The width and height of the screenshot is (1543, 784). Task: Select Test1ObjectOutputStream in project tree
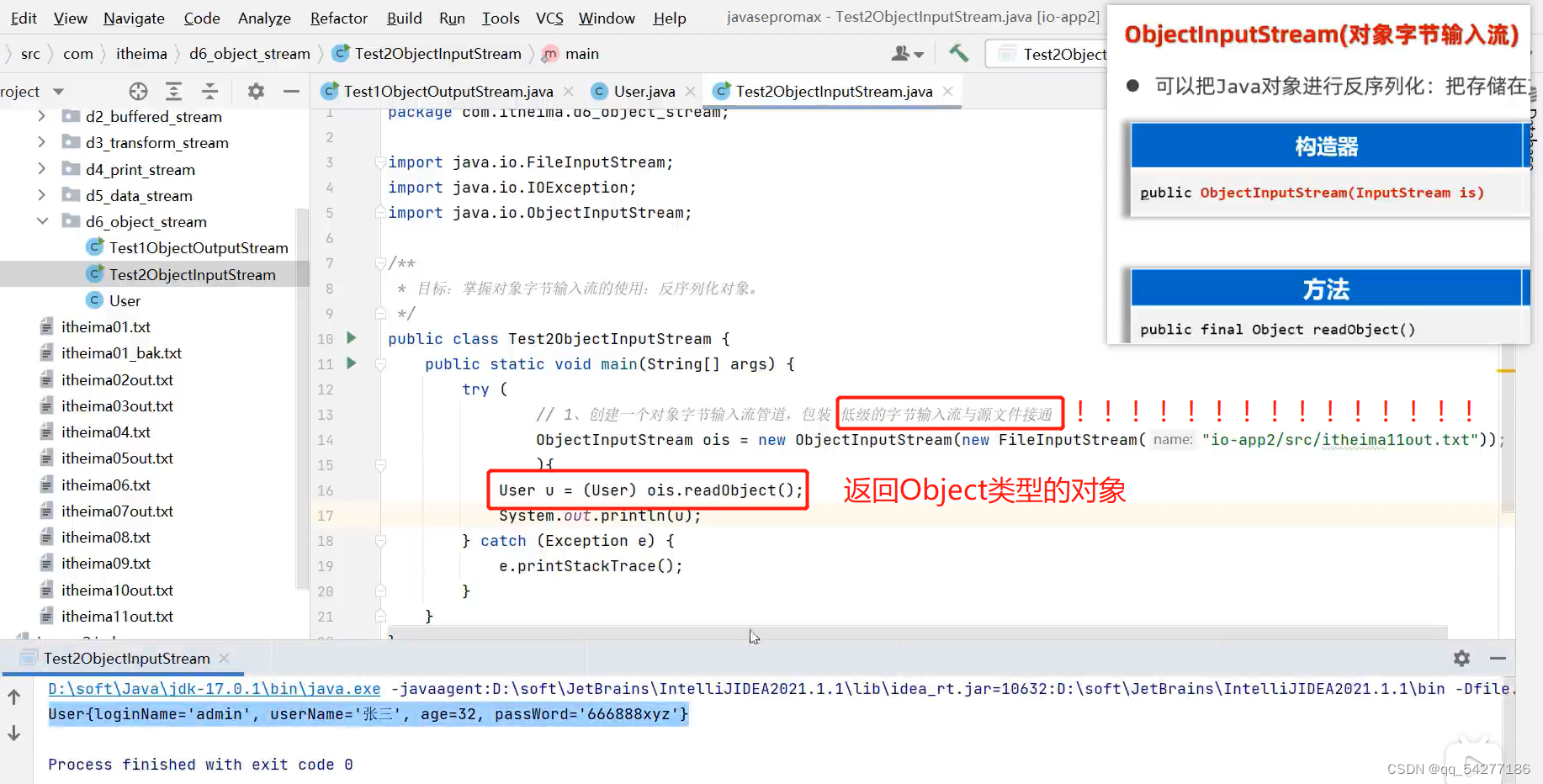coord(199,247)
